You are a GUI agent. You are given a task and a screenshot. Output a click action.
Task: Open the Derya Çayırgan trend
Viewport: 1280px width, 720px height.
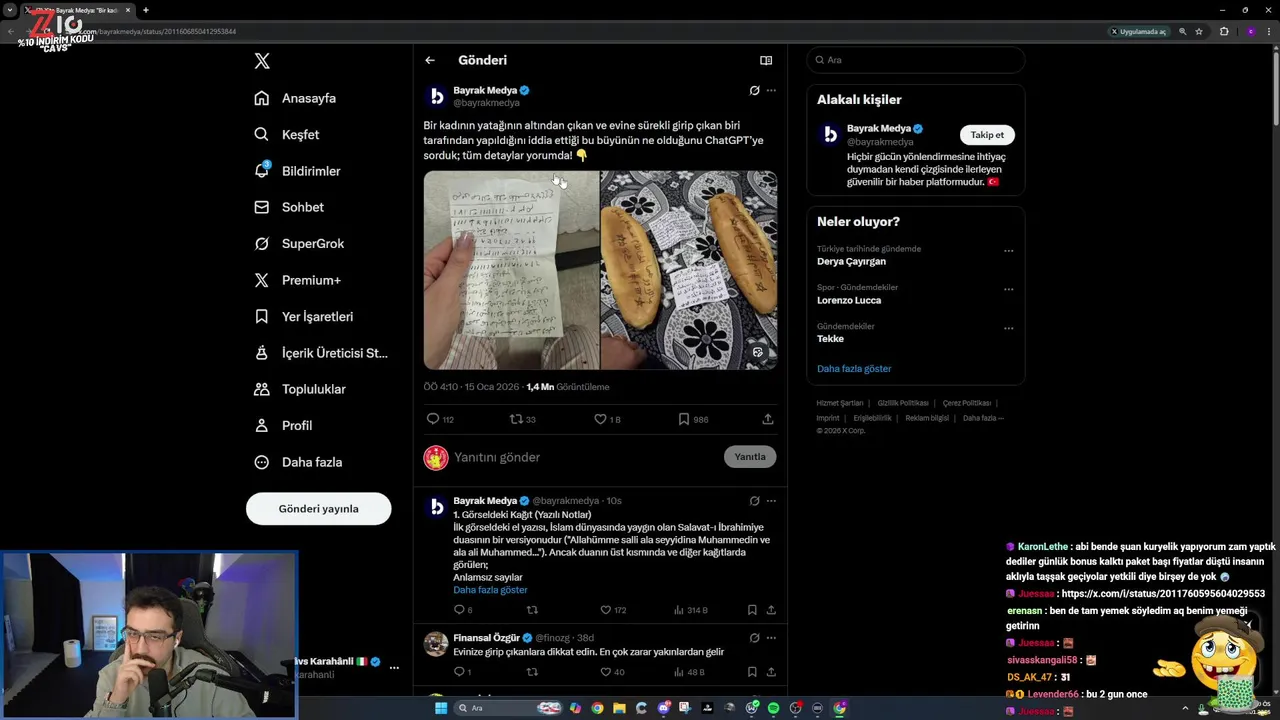851,262
